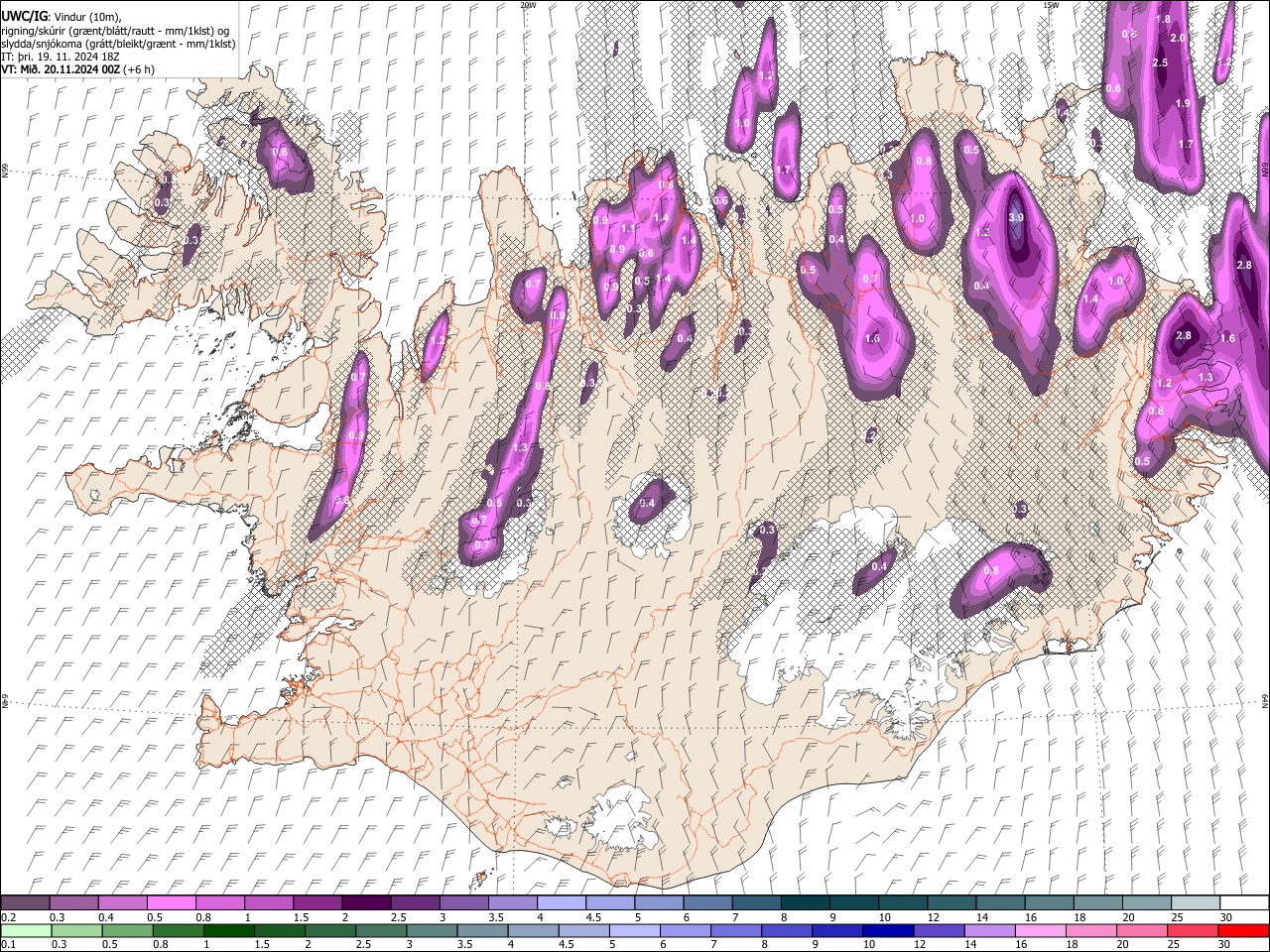Select the darkest green 1–1.5 rain legend swatch
1270x952 pixels.
[228, 930]
